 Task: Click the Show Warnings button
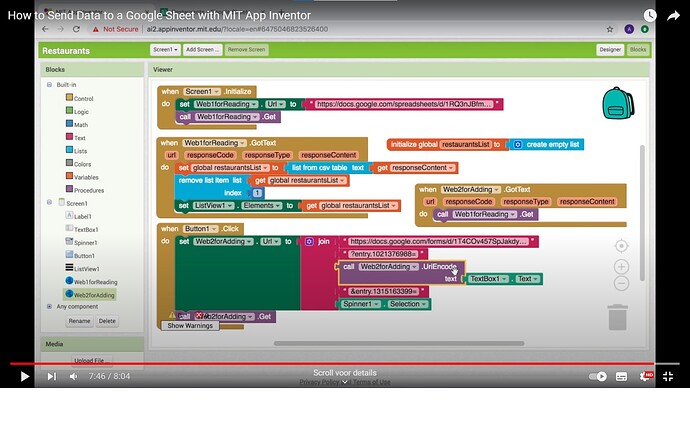[190, 326]
